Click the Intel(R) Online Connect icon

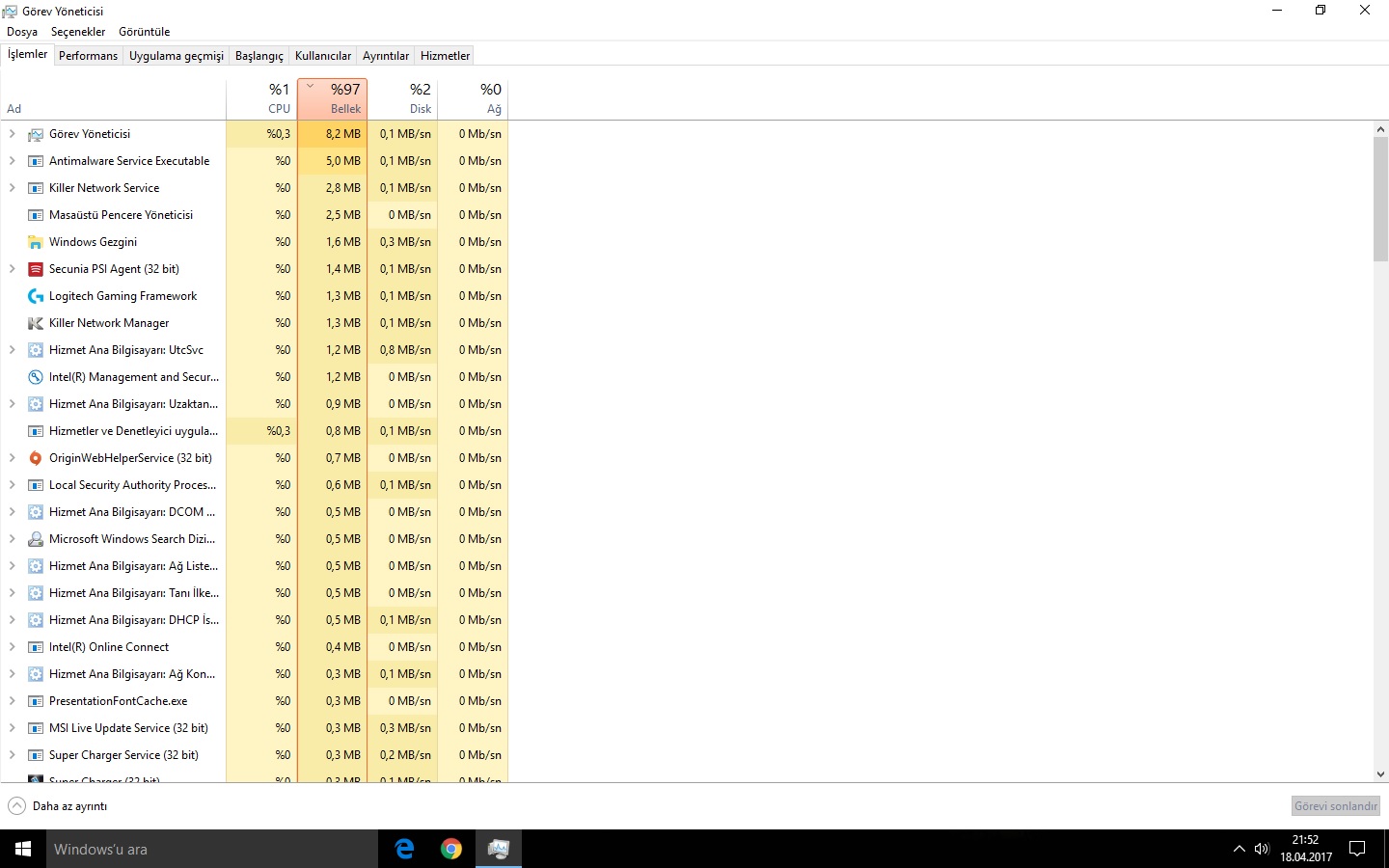click(36, 647)
